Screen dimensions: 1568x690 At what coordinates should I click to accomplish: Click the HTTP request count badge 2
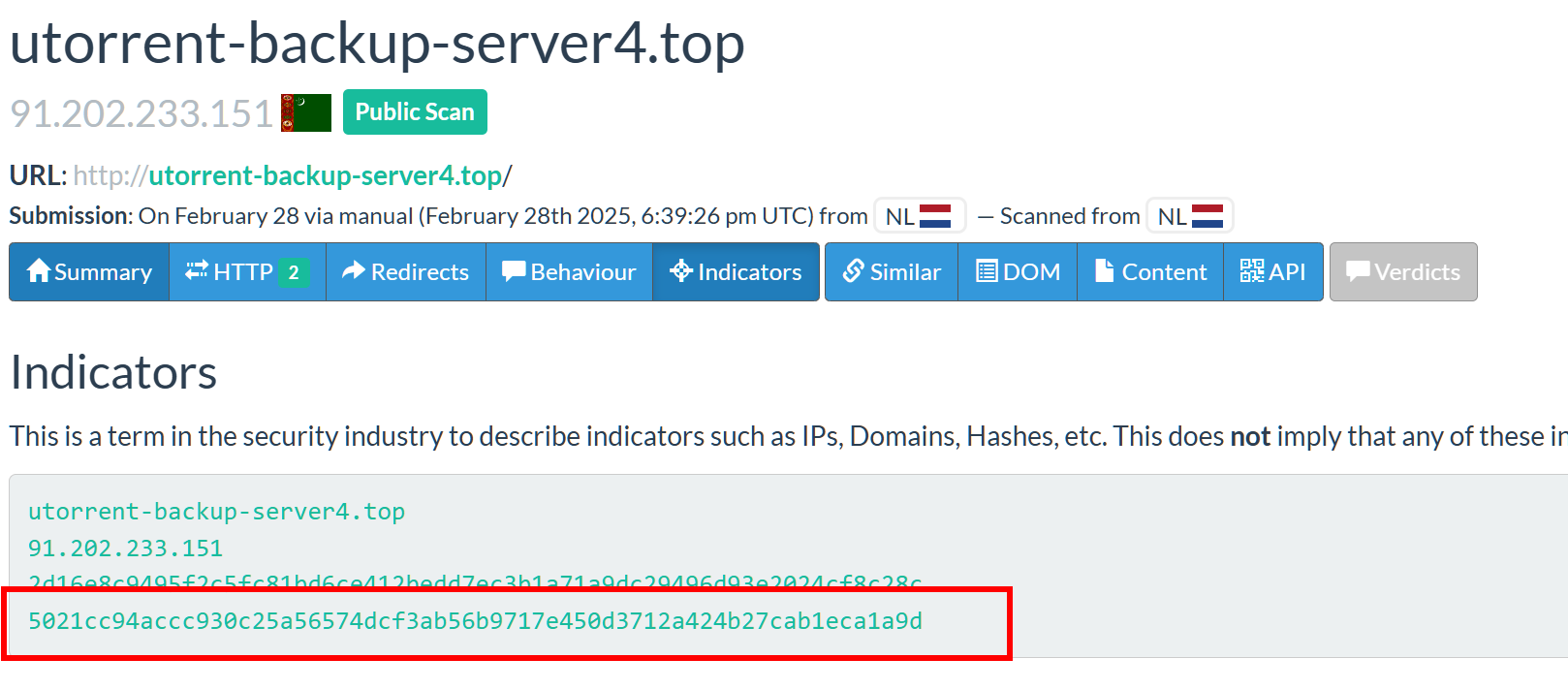point(294,272)
